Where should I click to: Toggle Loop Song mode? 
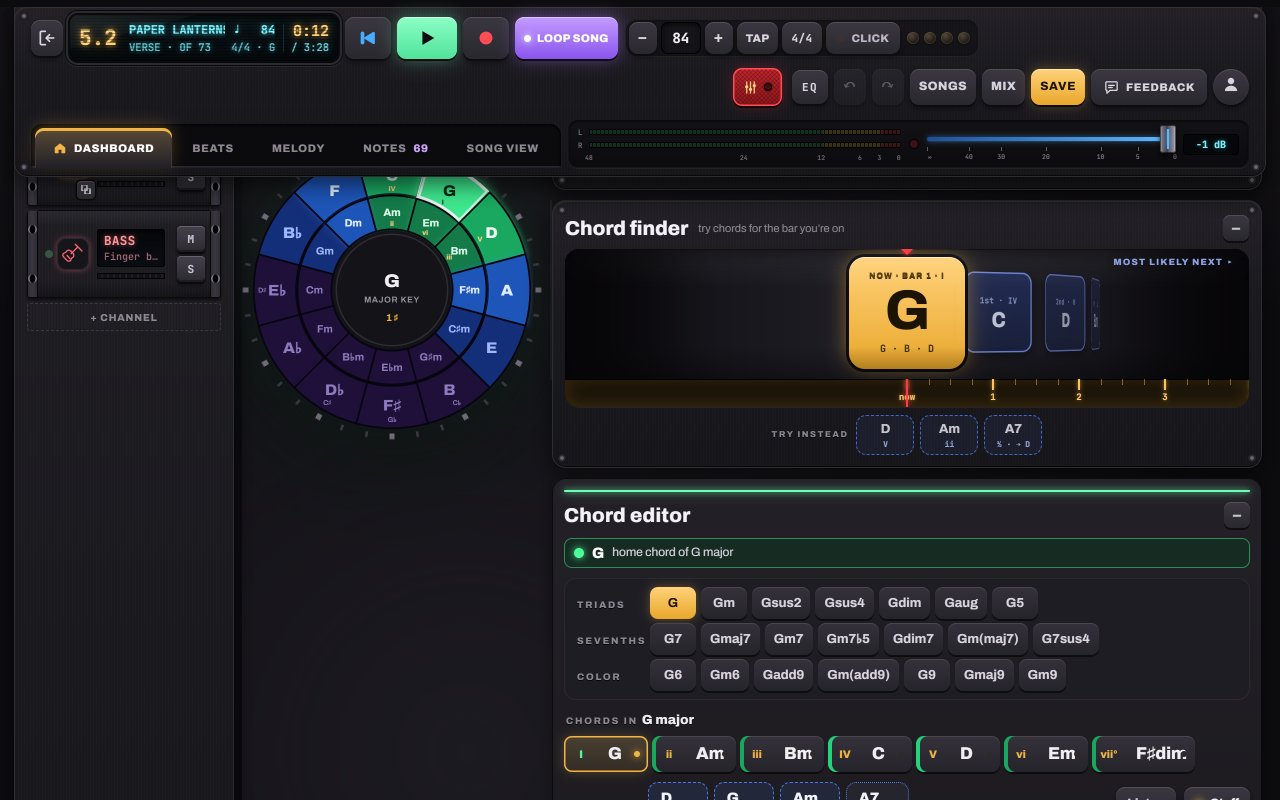(x=566, y=38)
